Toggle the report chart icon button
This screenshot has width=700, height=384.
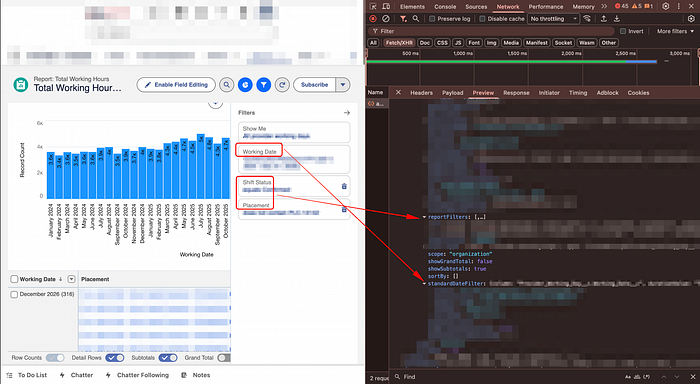click(245, 84)
